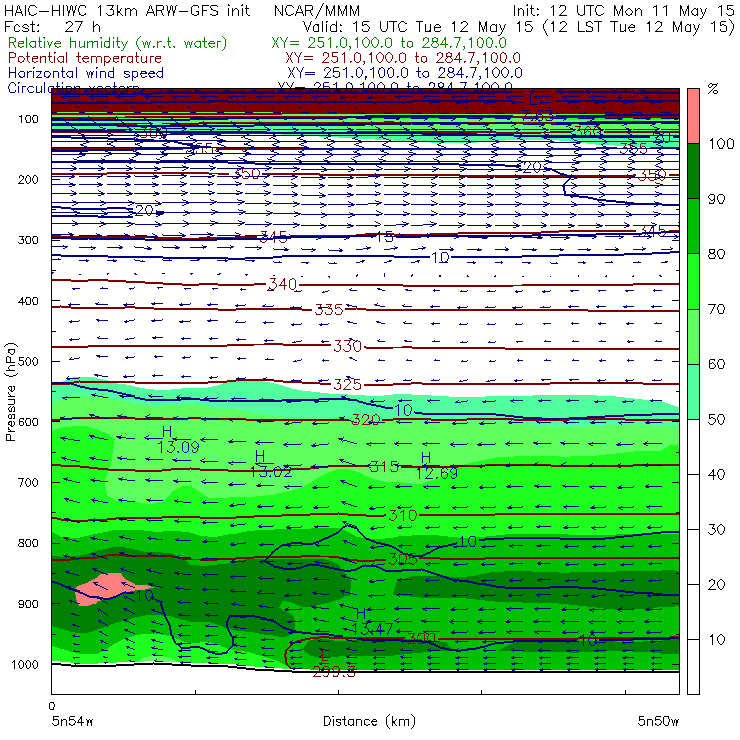Screen dimensions: 740x740
Task: Click the 50–60% aqua color bar segment
Action: (x=693, y=392)
